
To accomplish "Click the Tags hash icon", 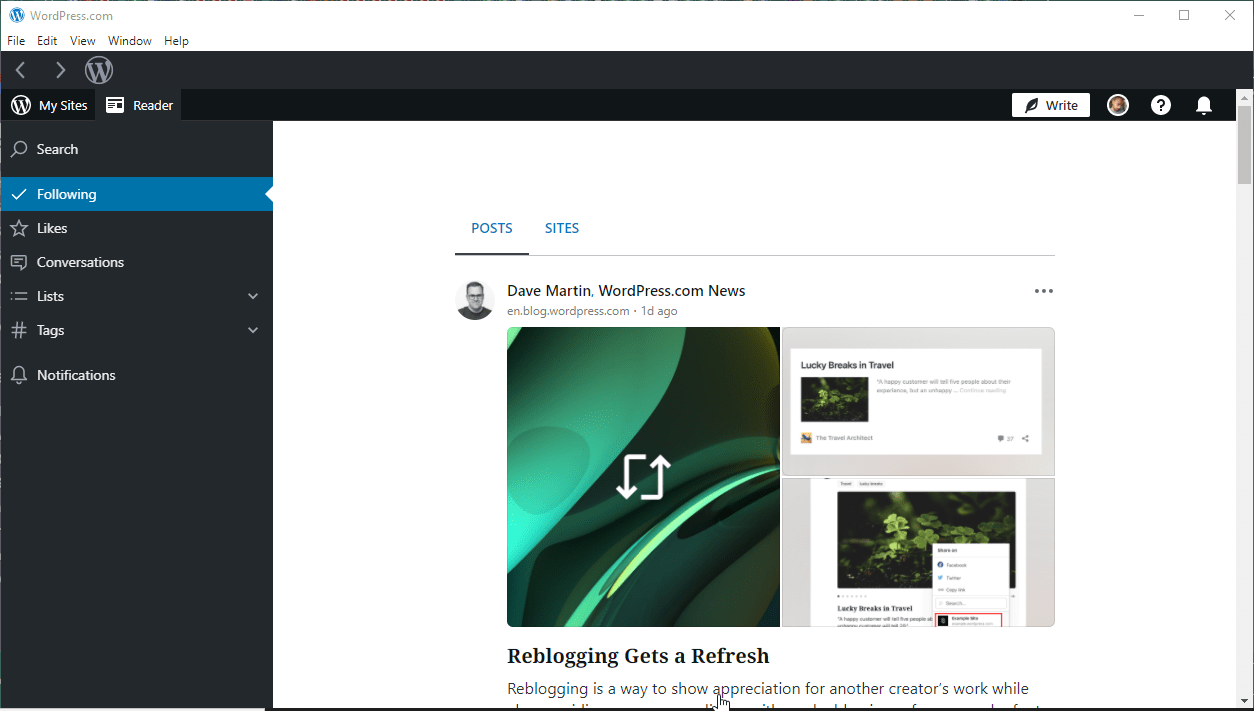I will tap(18, 330).
